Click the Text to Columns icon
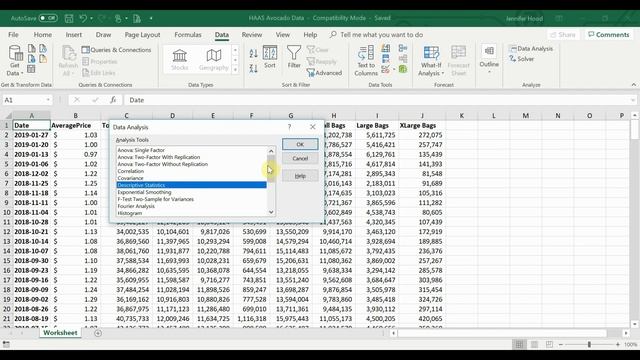The height and width of the screenshot is (360, 640). tap(366, 60)
